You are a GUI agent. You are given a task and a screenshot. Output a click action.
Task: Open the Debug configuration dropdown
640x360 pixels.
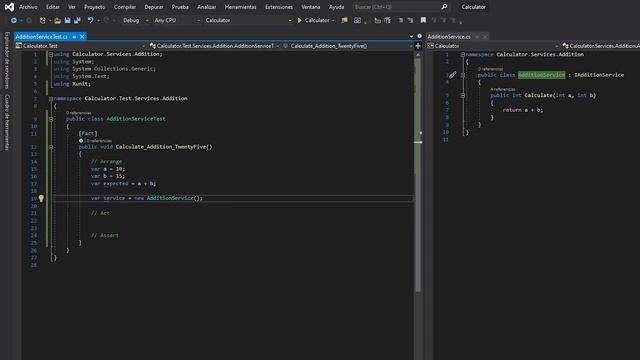[x=135, y=20]
